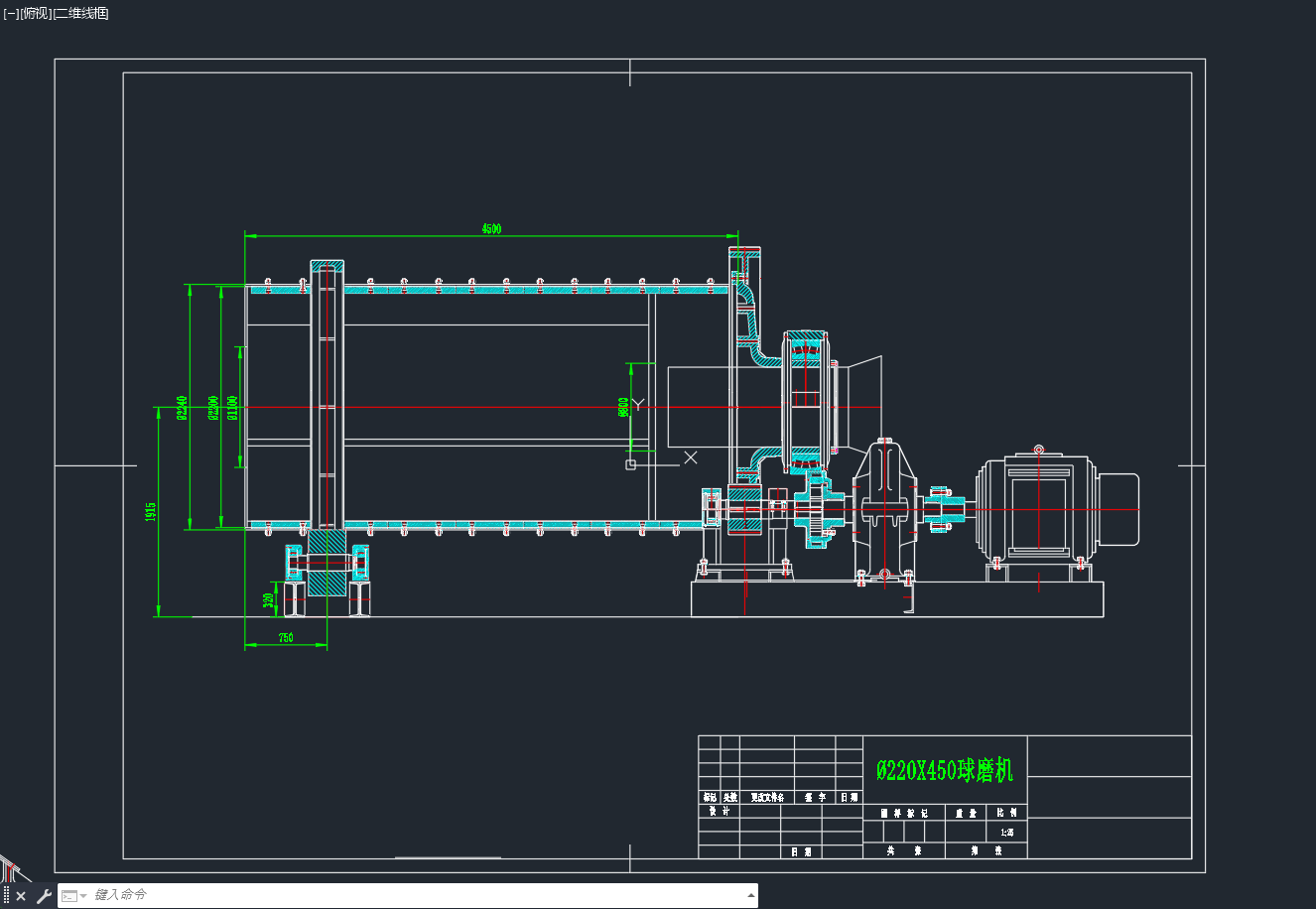Grab the command line drag grip
1316x909 pixels.
pyautogui.click(x=6, y=896)
